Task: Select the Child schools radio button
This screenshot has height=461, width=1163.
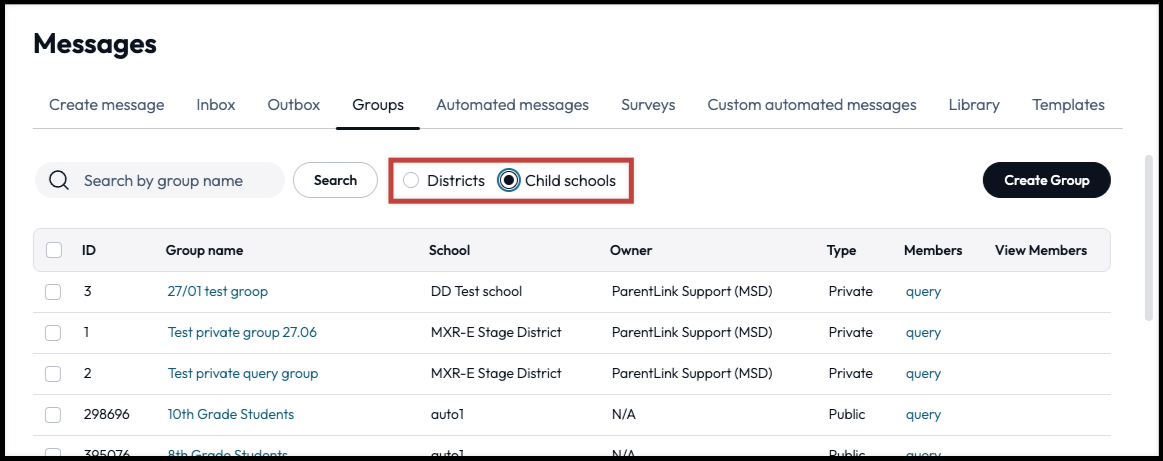Action: (509, 180)
